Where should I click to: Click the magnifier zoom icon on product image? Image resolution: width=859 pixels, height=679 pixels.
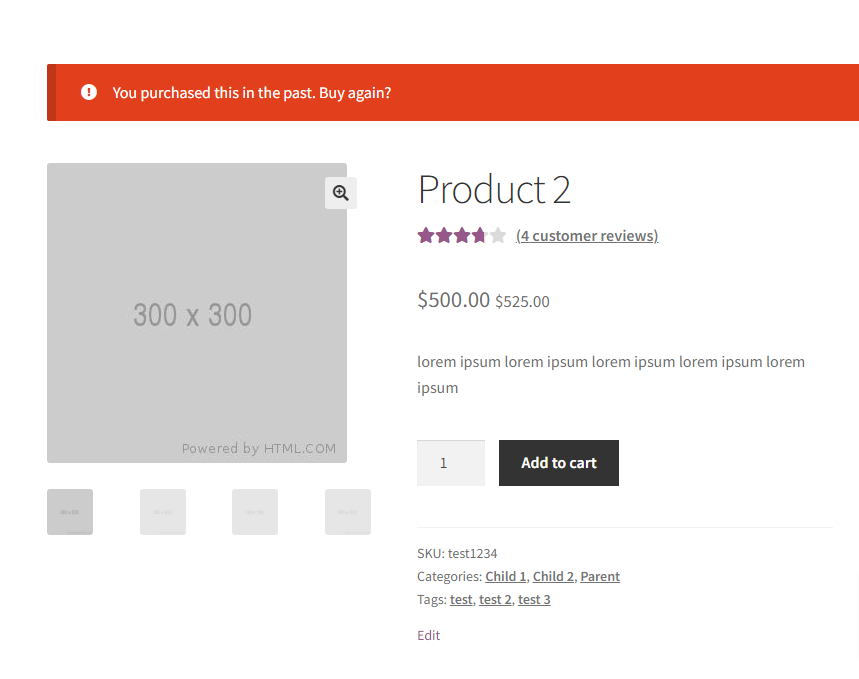341,193
